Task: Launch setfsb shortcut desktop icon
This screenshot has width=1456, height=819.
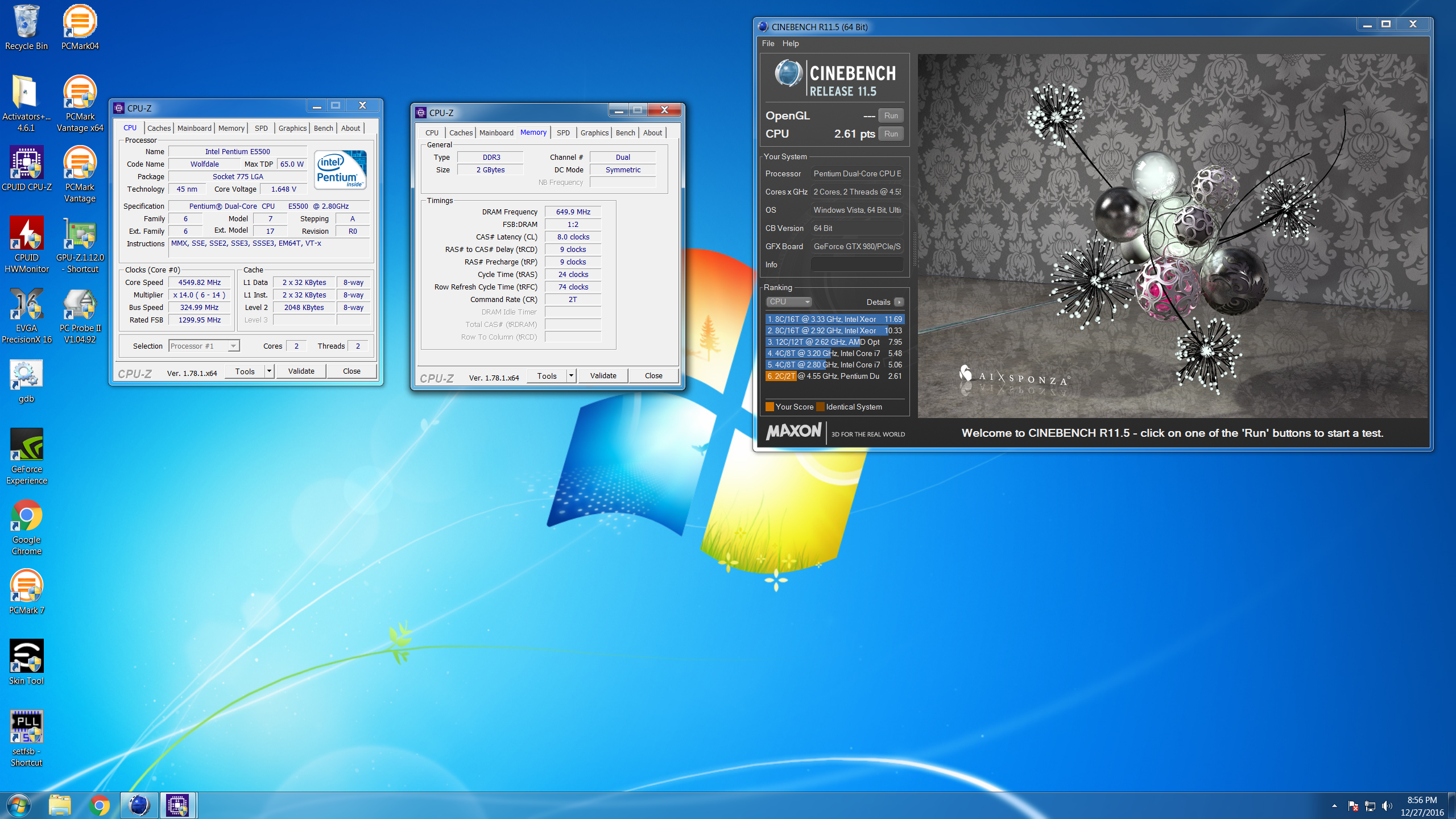Action: 26,738
